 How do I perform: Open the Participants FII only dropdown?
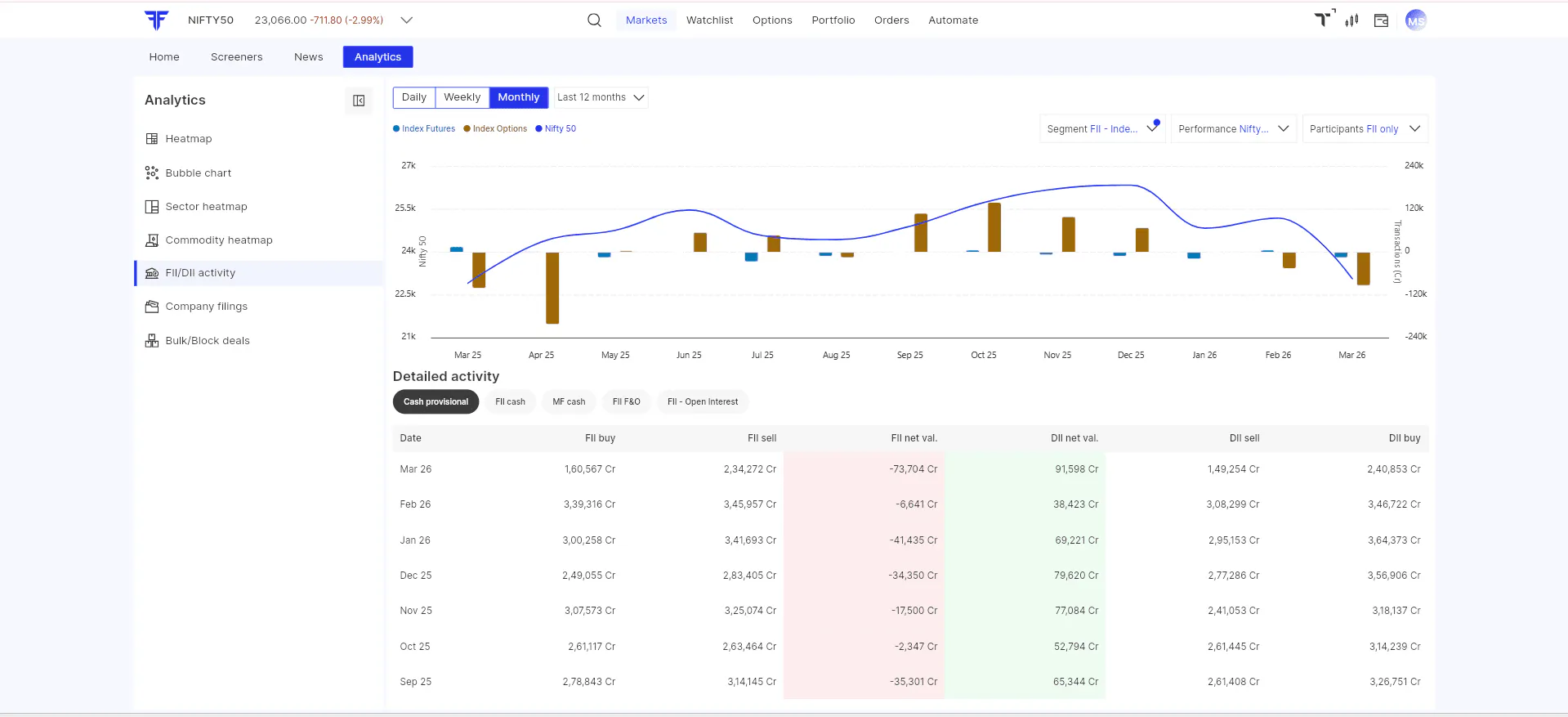[1365, 129]
